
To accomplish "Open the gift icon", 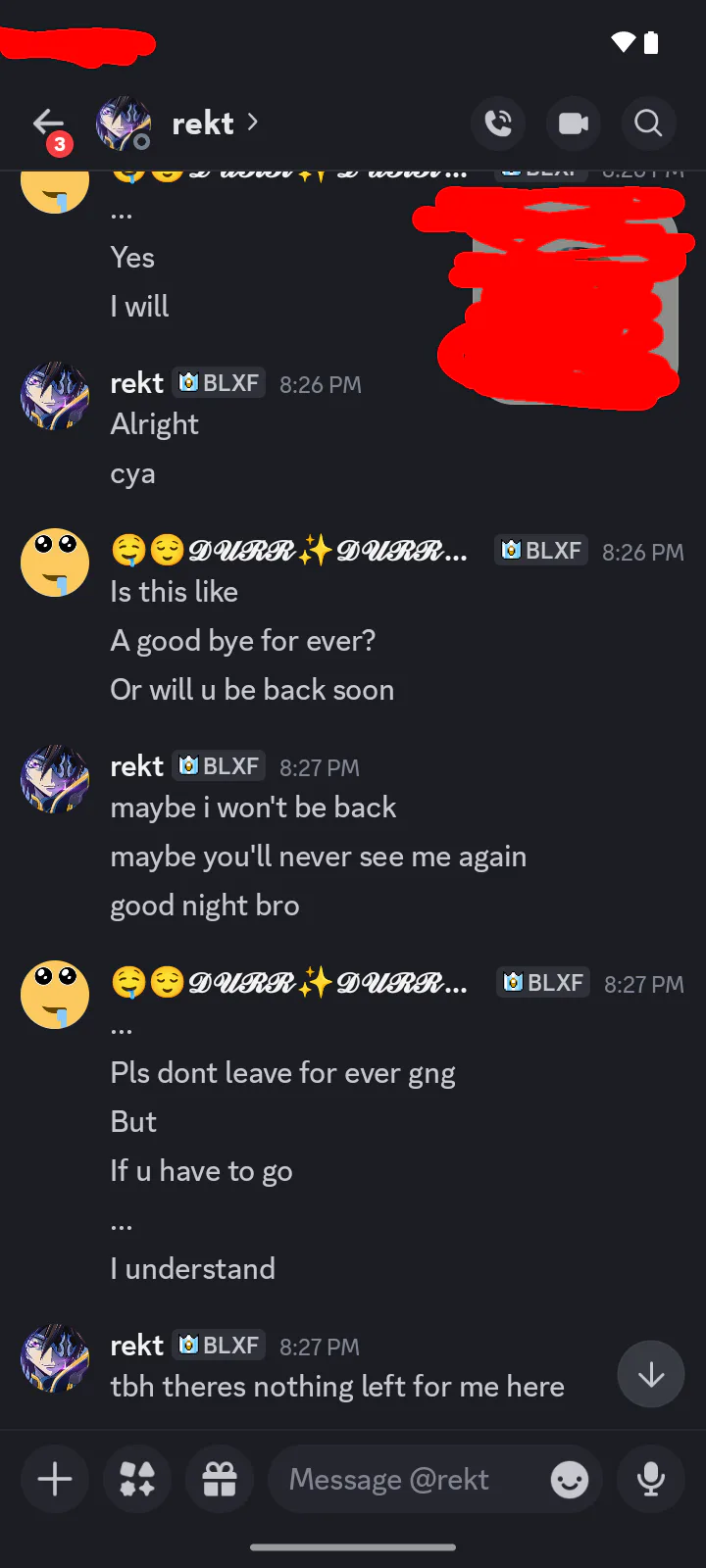I will pyautogui.click(x=220, y=1479).
